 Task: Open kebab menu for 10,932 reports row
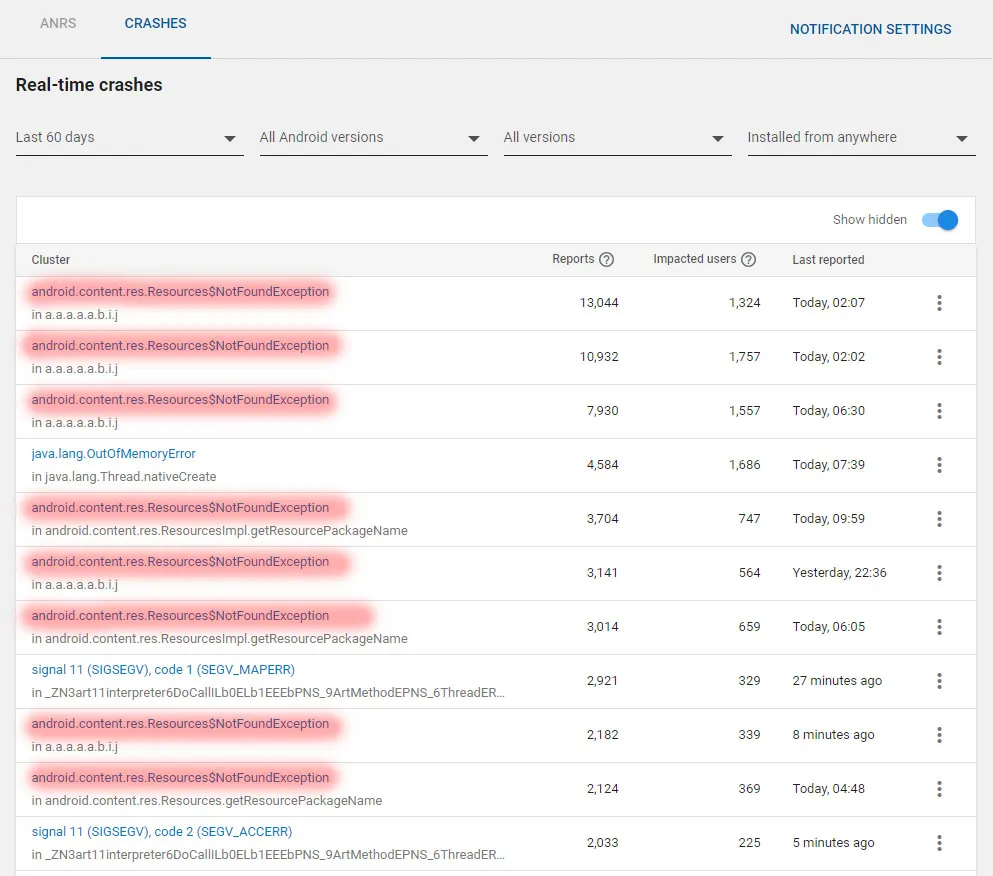(x=939, y=357)
